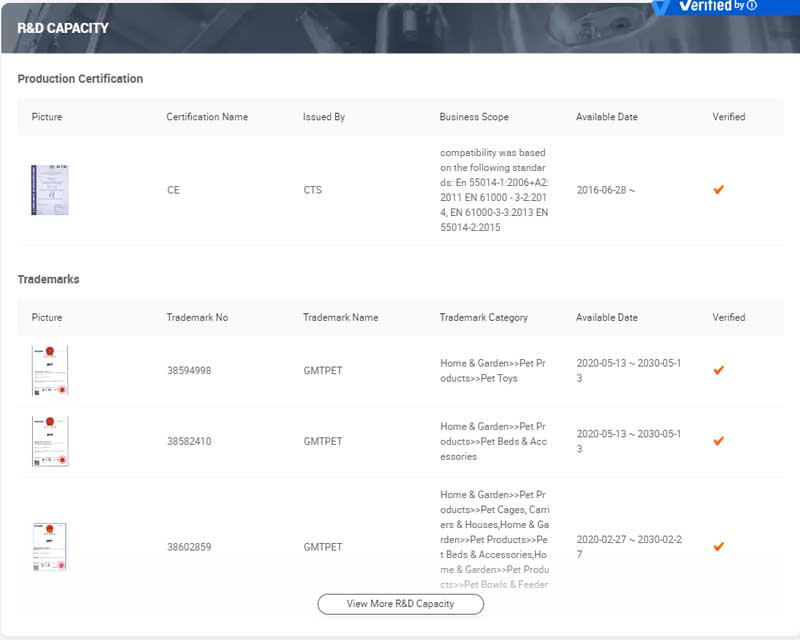
Task: Open the trademark certificate thumbnail for 38602859
Action: [x=52, y=546]
